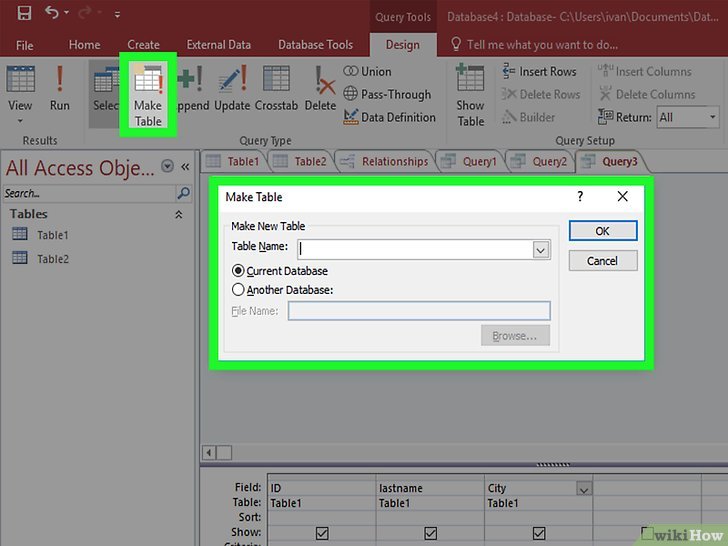Open the Return All dropdown
Image resolution: width=728 pixels, height=546 pixels.
712,117
